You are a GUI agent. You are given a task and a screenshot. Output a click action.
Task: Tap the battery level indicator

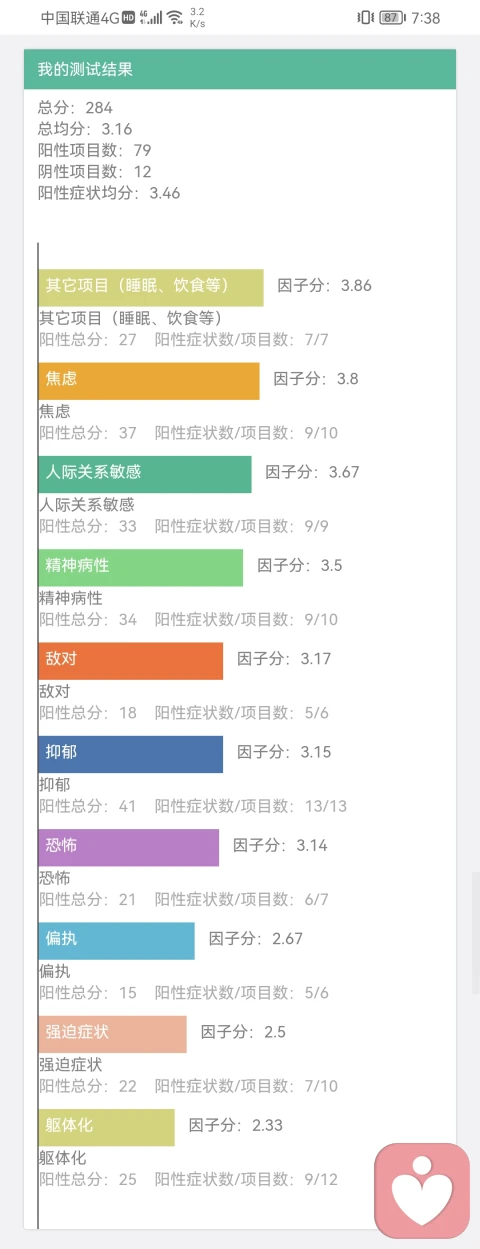click(392, 17)
